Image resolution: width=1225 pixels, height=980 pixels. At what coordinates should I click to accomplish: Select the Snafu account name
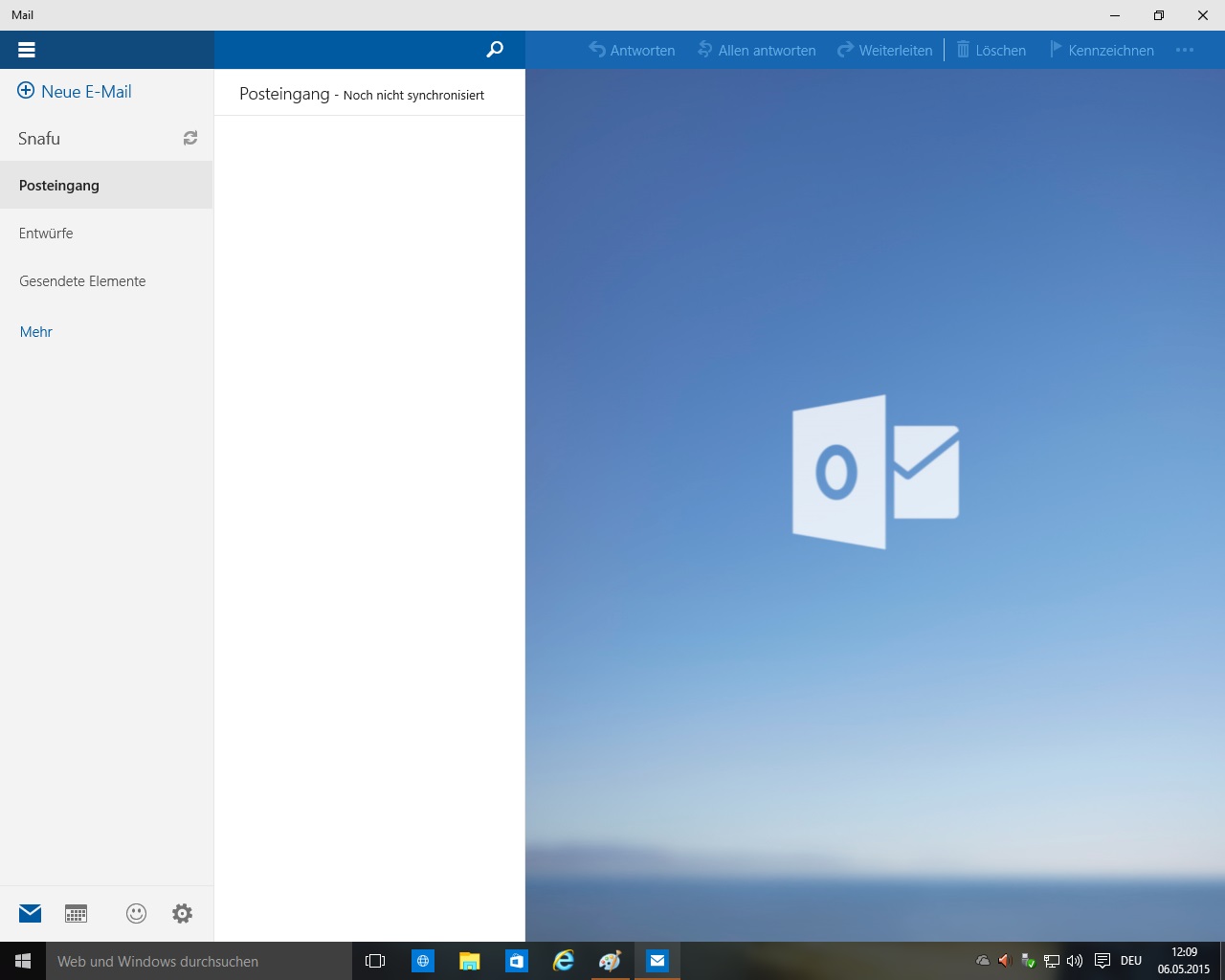(39, 139)
